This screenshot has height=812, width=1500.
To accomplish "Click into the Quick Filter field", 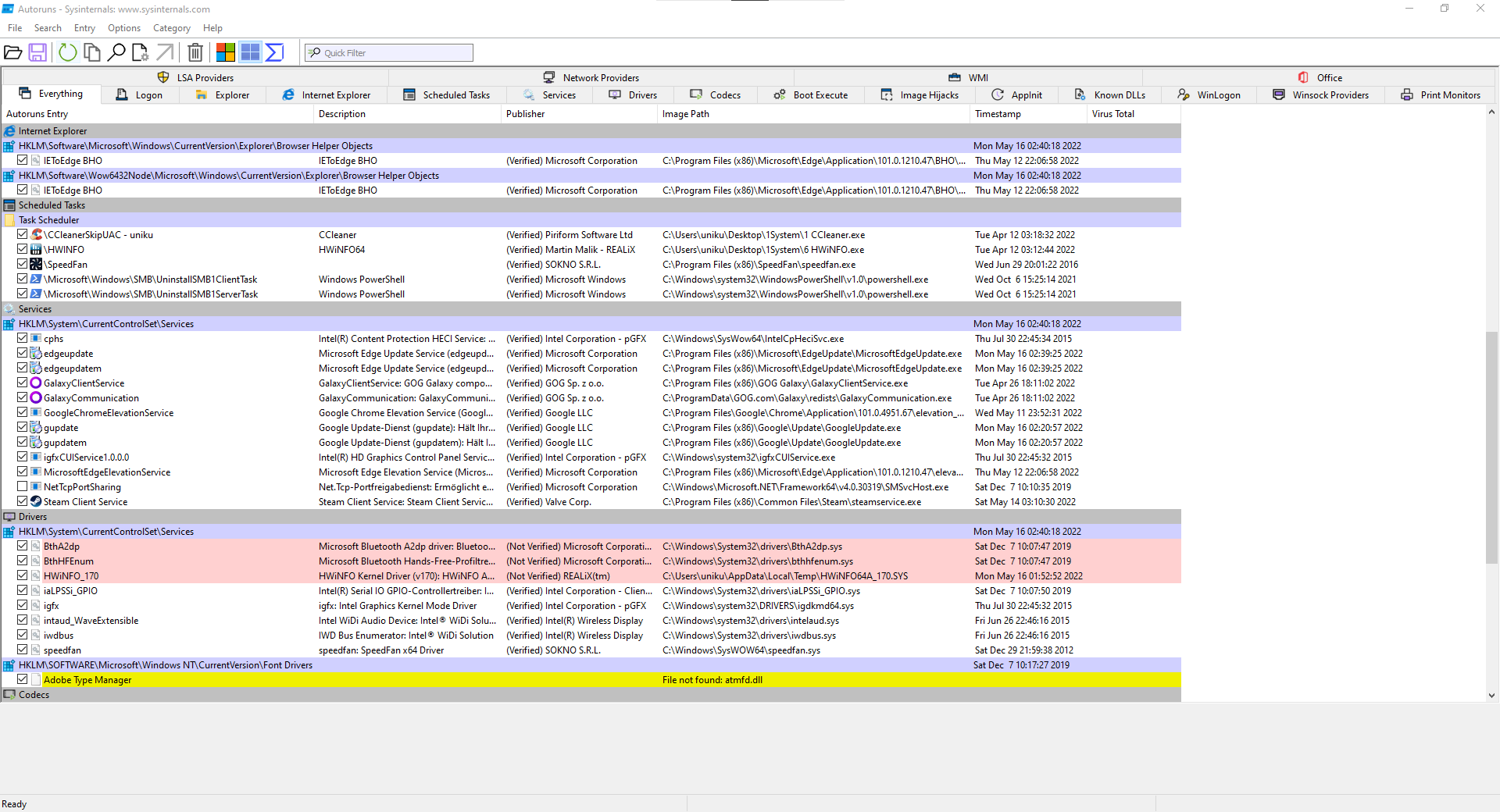I will click(x=389, y=53).
